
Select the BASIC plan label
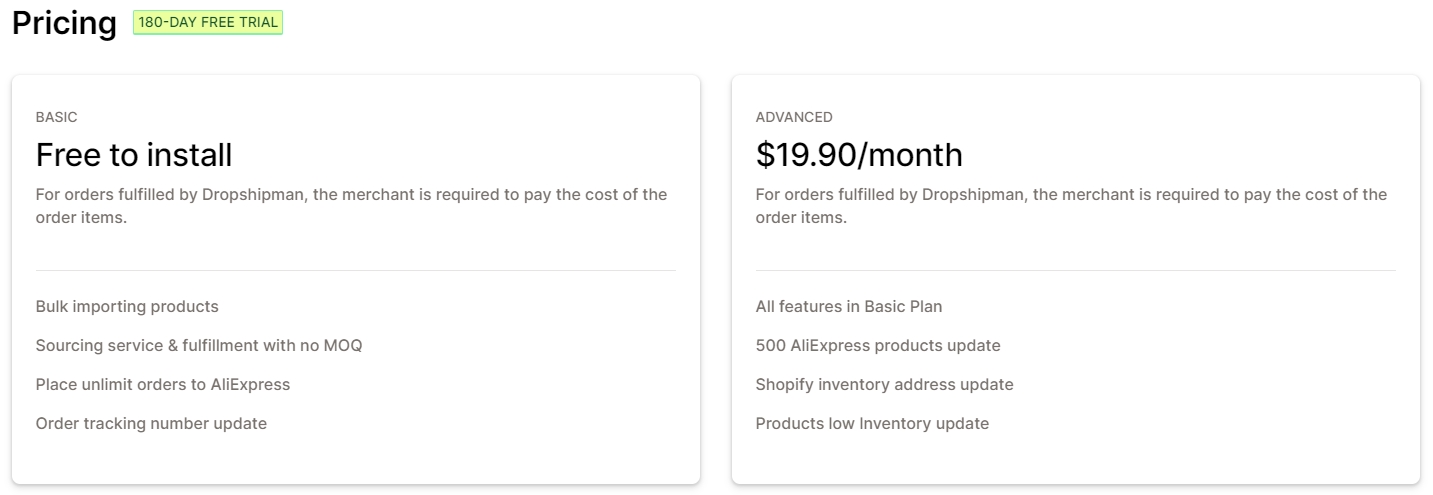tap(56, 117)
